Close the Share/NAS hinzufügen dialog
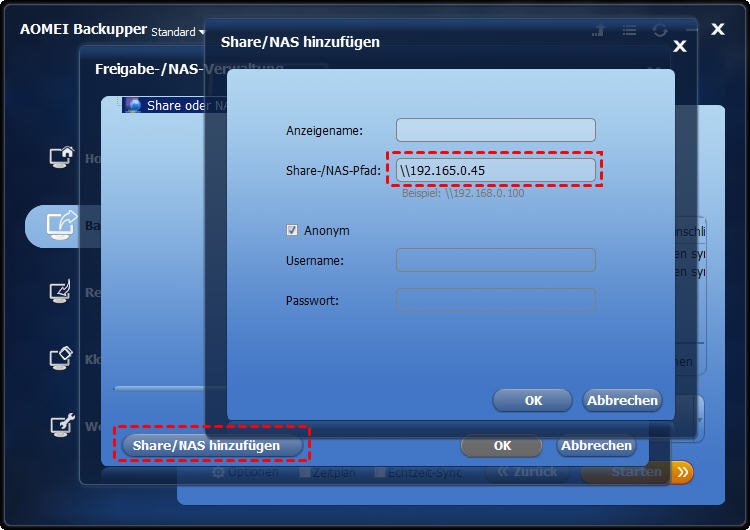This screenshot has height=530, width=750. pos(680,46)
